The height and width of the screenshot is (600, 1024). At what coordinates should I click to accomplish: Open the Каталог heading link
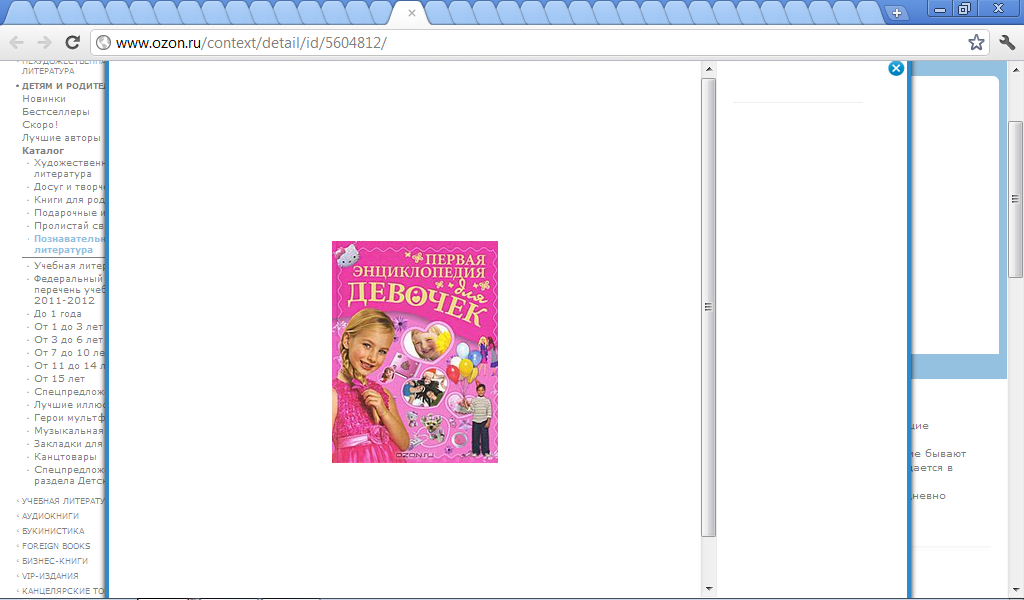point(43,151)
